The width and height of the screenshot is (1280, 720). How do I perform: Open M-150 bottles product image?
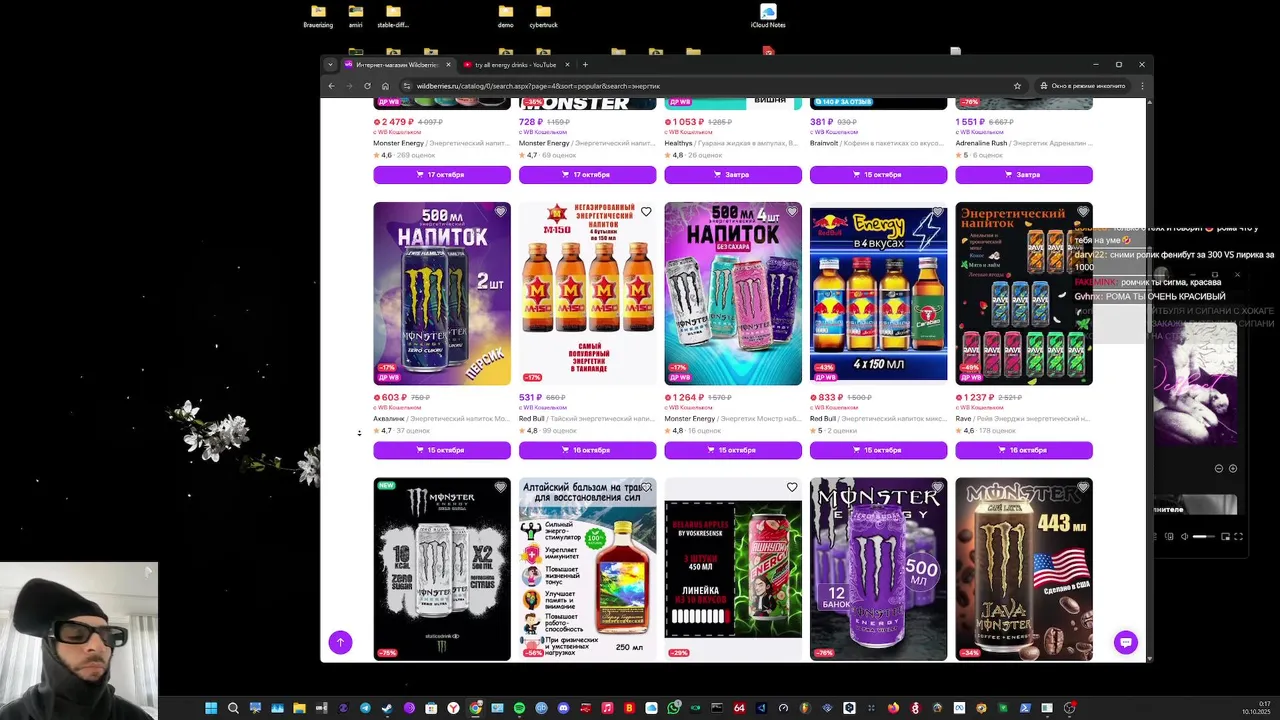click(x=588, y=294)
